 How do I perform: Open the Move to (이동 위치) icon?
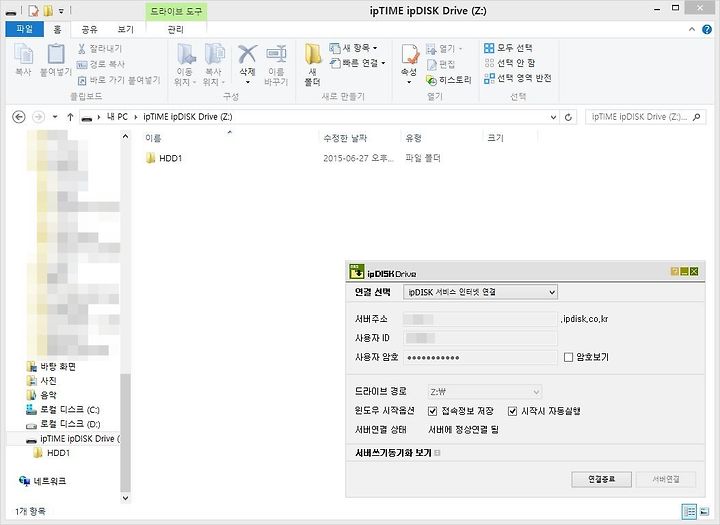(x=185, y=64)
